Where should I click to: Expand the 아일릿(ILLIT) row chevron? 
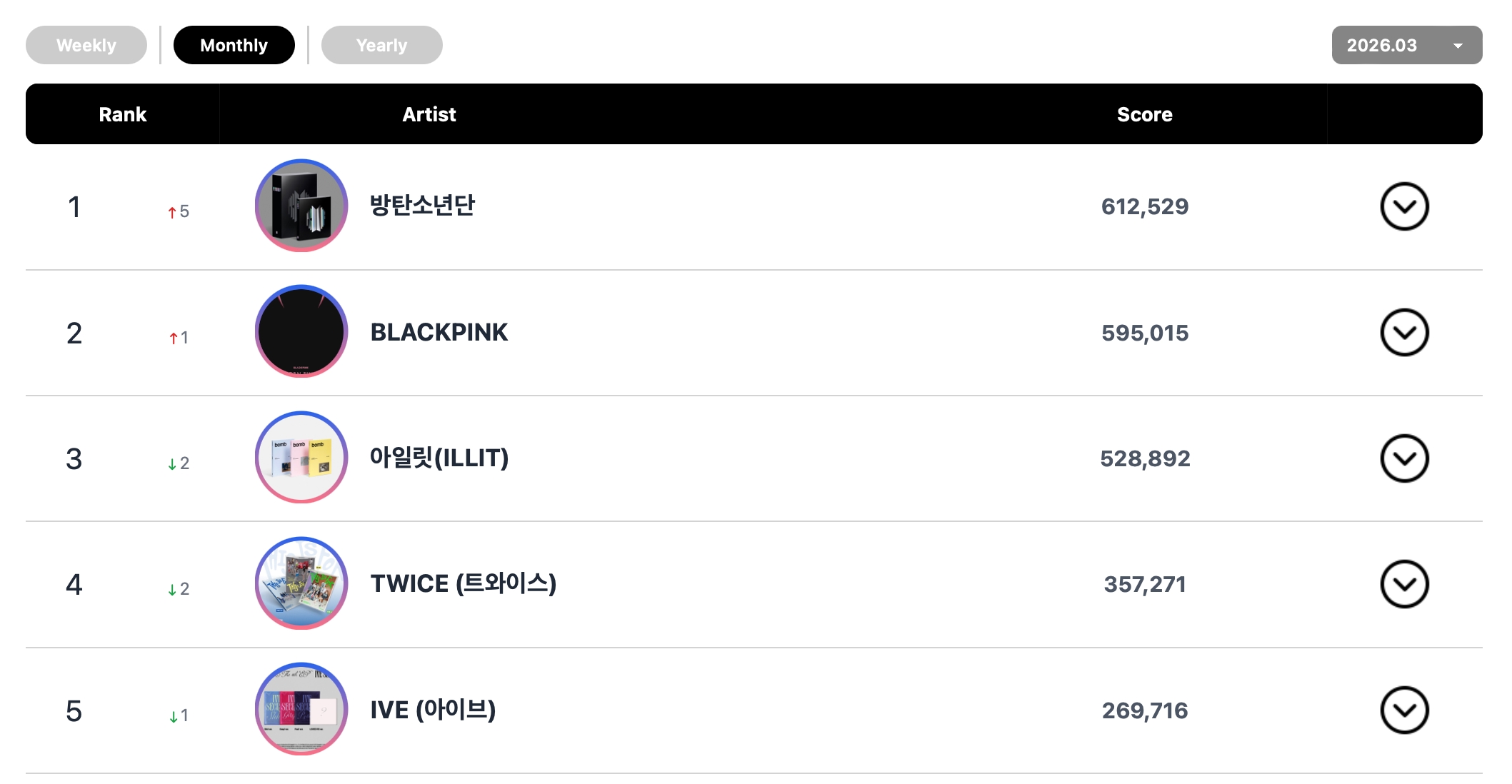1403,458
